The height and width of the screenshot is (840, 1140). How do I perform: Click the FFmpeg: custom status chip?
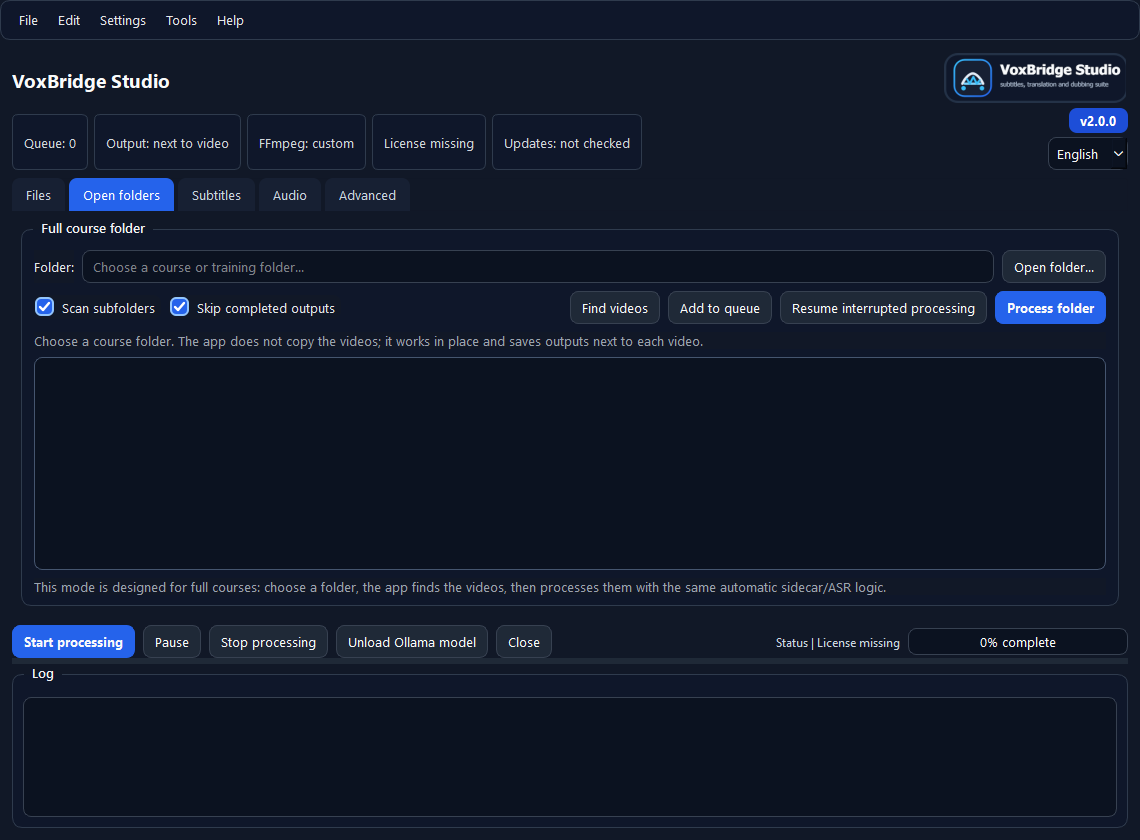pyautogui.click(x=306, y=142)
